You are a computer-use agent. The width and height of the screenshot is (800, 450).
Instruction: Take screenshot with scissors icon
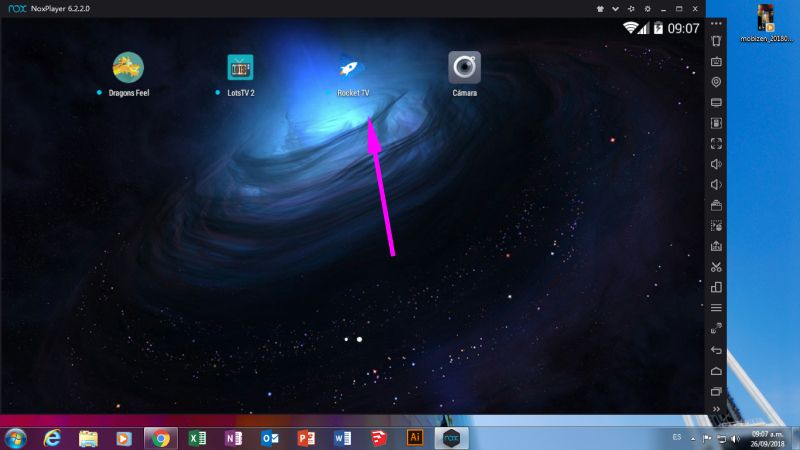716,267
